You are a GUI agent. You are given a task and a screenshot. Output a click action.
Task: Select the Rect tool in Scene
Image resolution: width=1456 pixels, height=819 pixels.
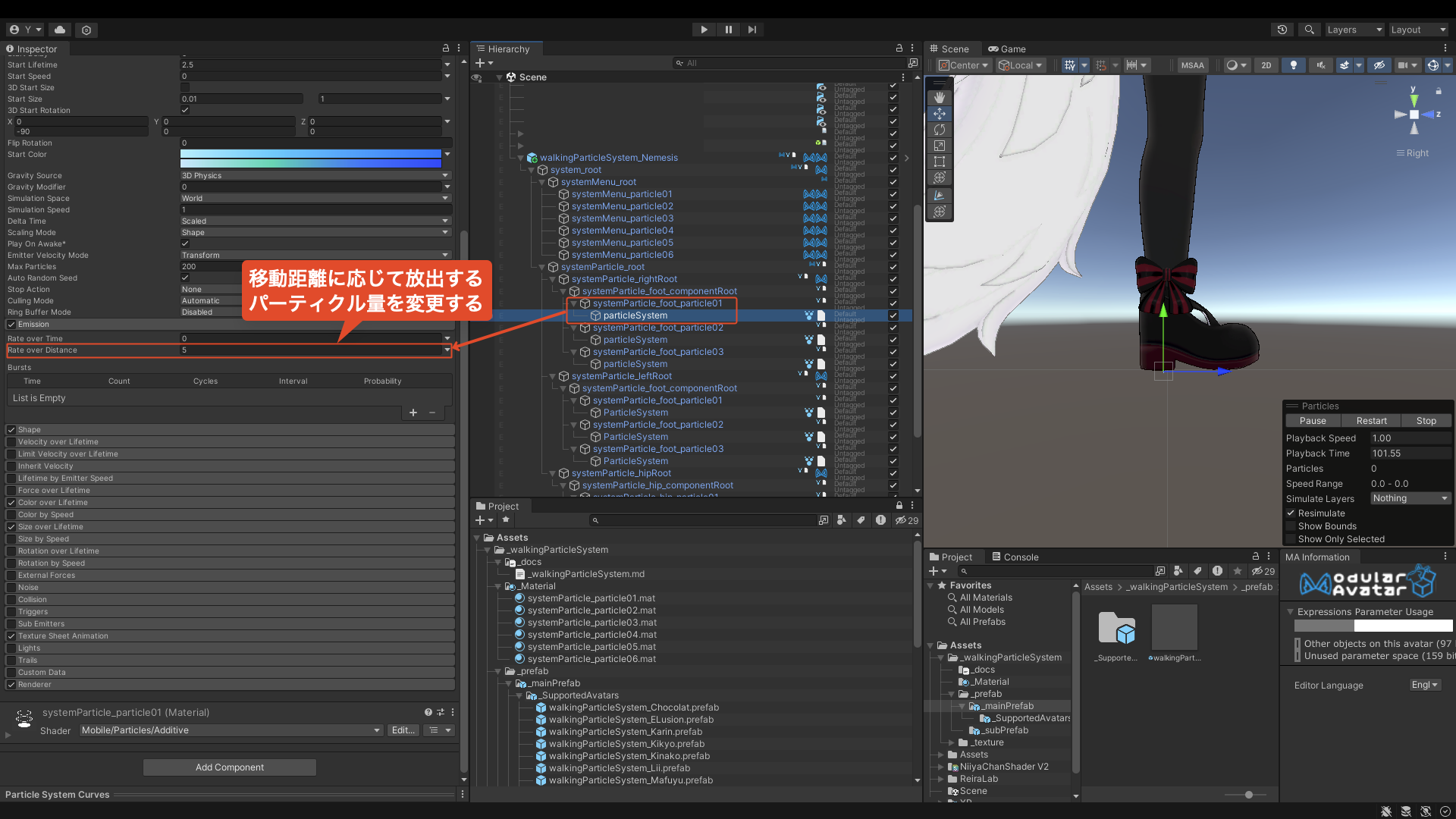[x=939, y=162]
